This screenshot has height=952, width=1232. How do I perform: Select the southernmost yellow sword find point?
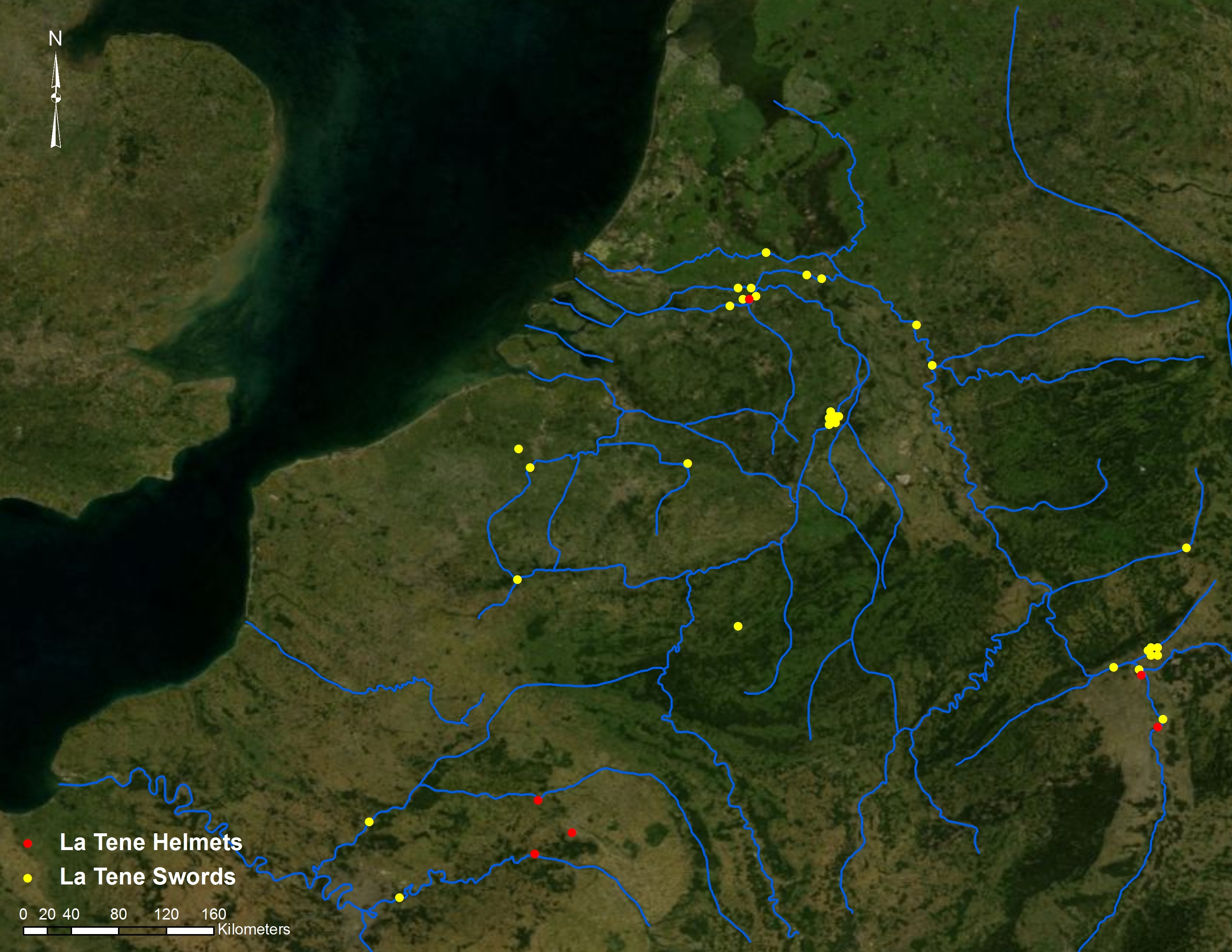tap(399, 898)
